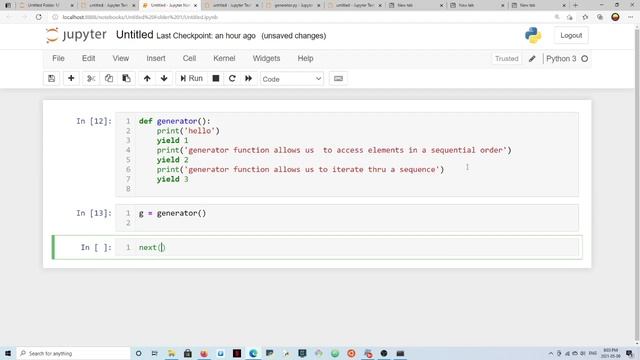Click the yield 3 line of code
Image resolution: width=640 pixels, height=360 pixels.
pyautogui.click(x=172, y=179)
